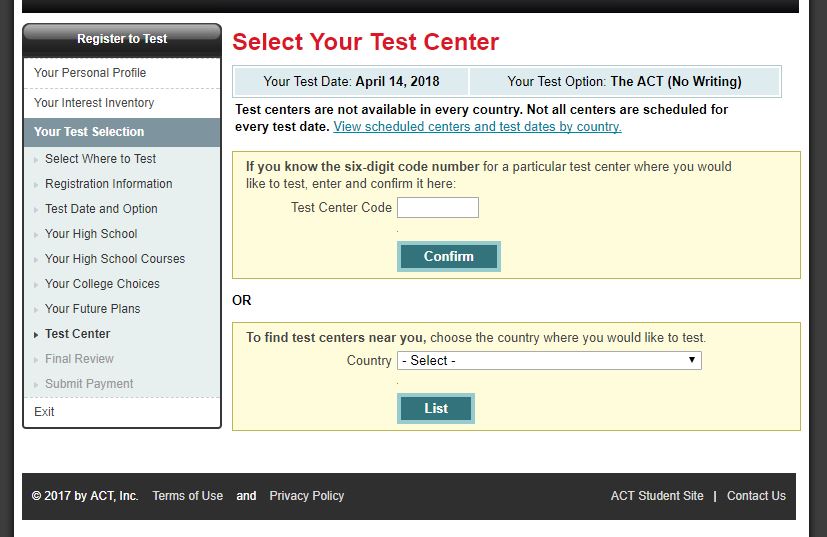This screenshot has width=827, height=537.
Task: Open Registration Information step
Action: [109, 184]
